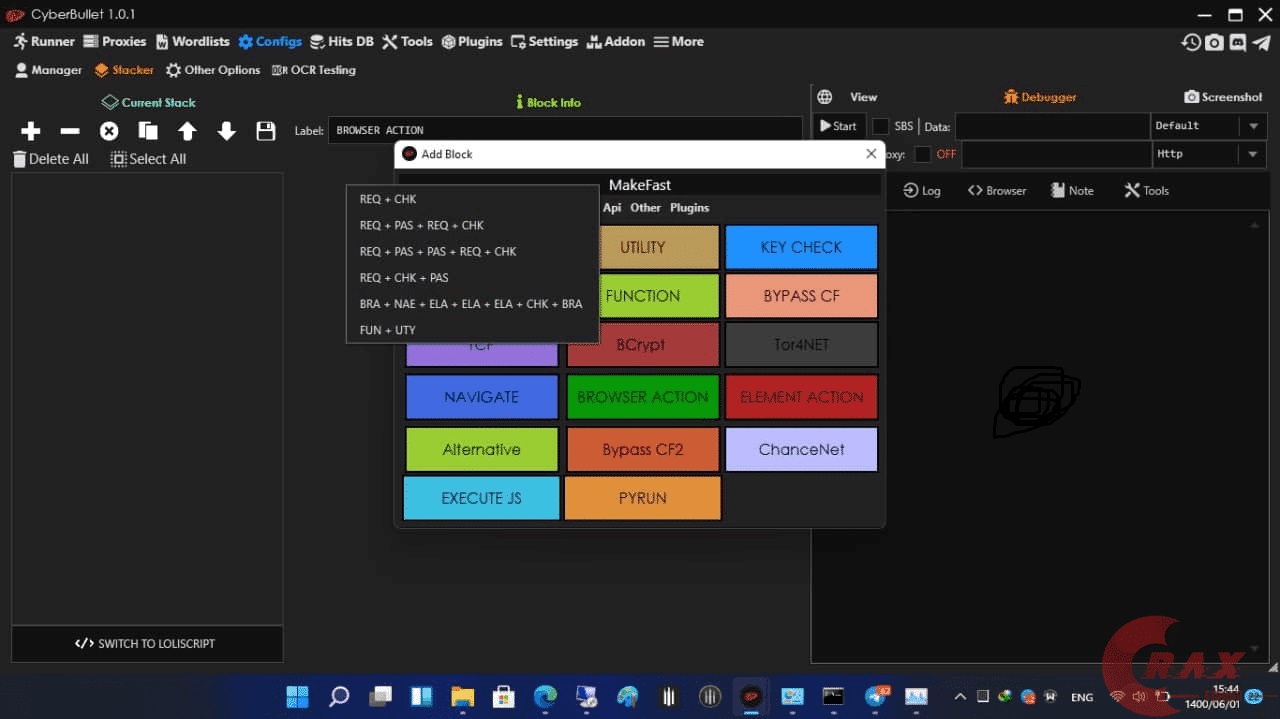Start the debugger

tap(838, 126)
